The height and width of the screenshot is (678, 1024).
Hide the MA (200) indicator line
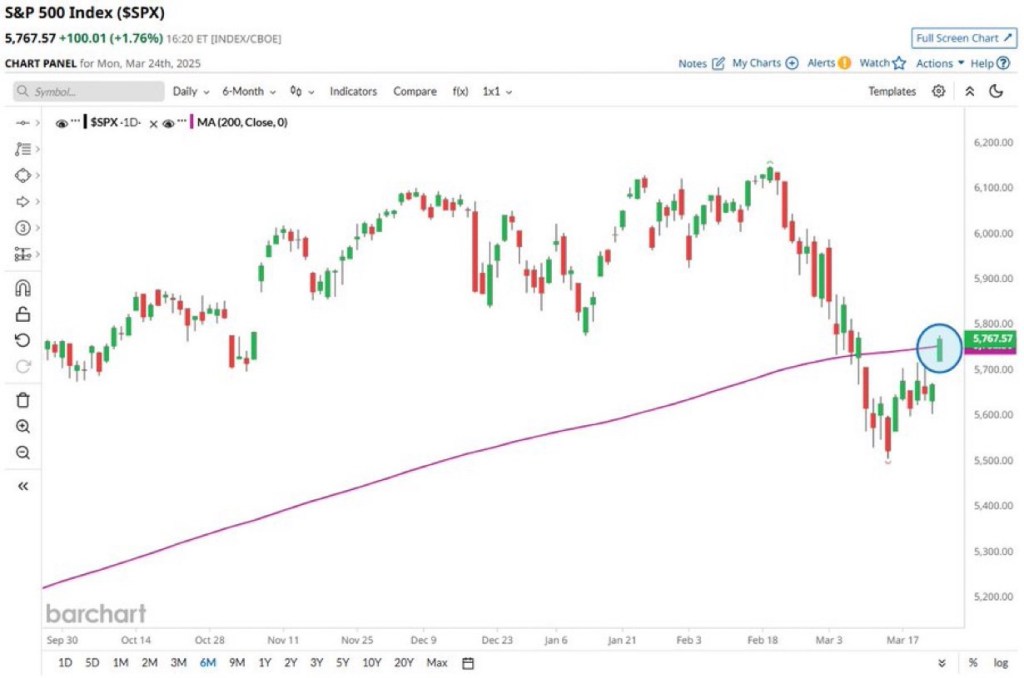(x=171, y=123)
